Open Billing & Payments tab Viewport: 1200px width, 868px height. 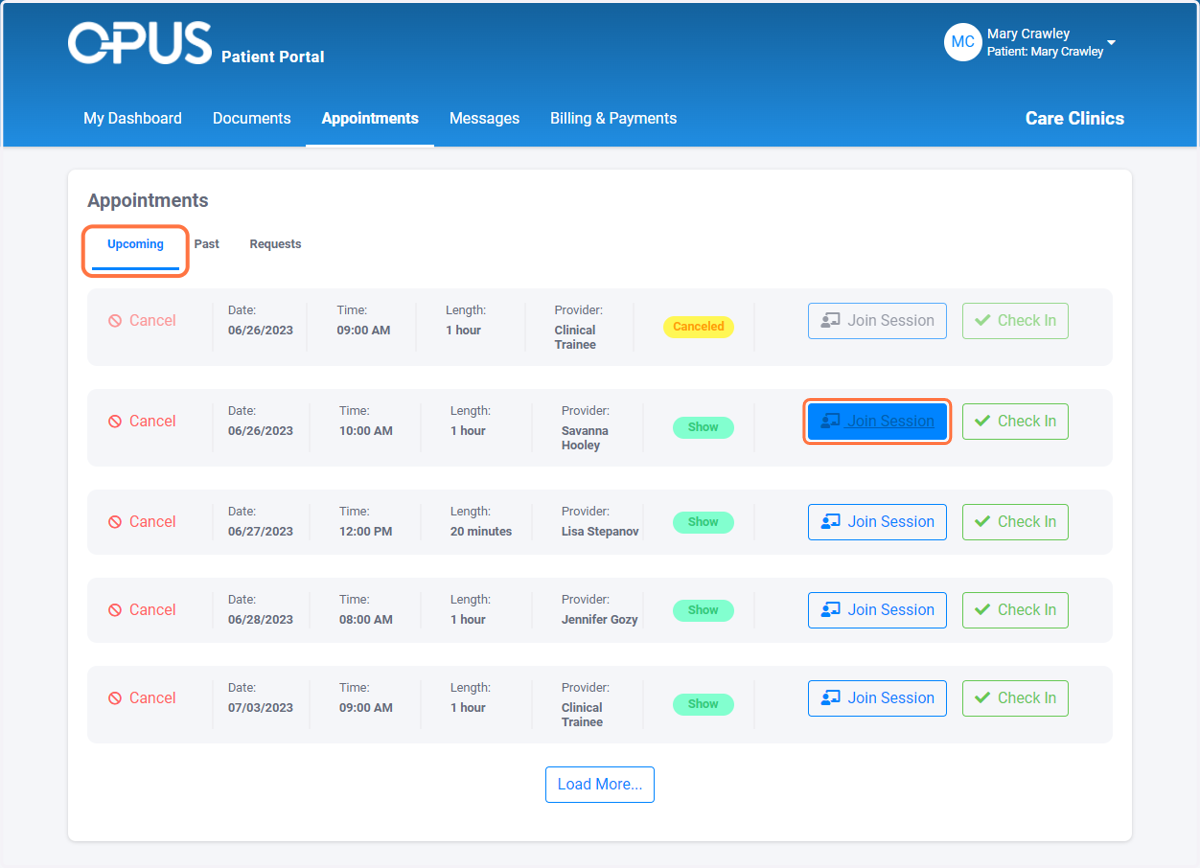tap(613, 118)
